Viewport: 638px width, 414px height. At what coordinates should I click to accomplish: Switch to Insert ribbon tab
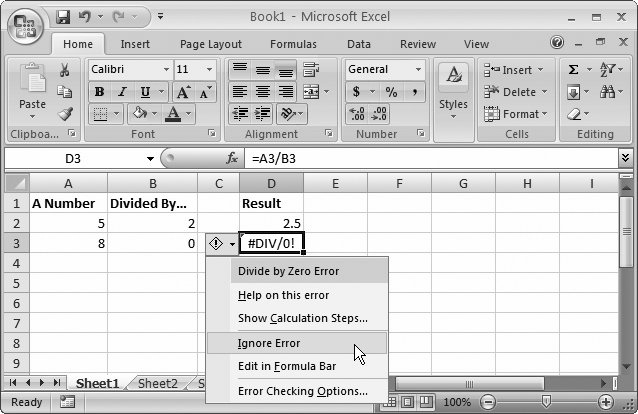coord(135,44)
